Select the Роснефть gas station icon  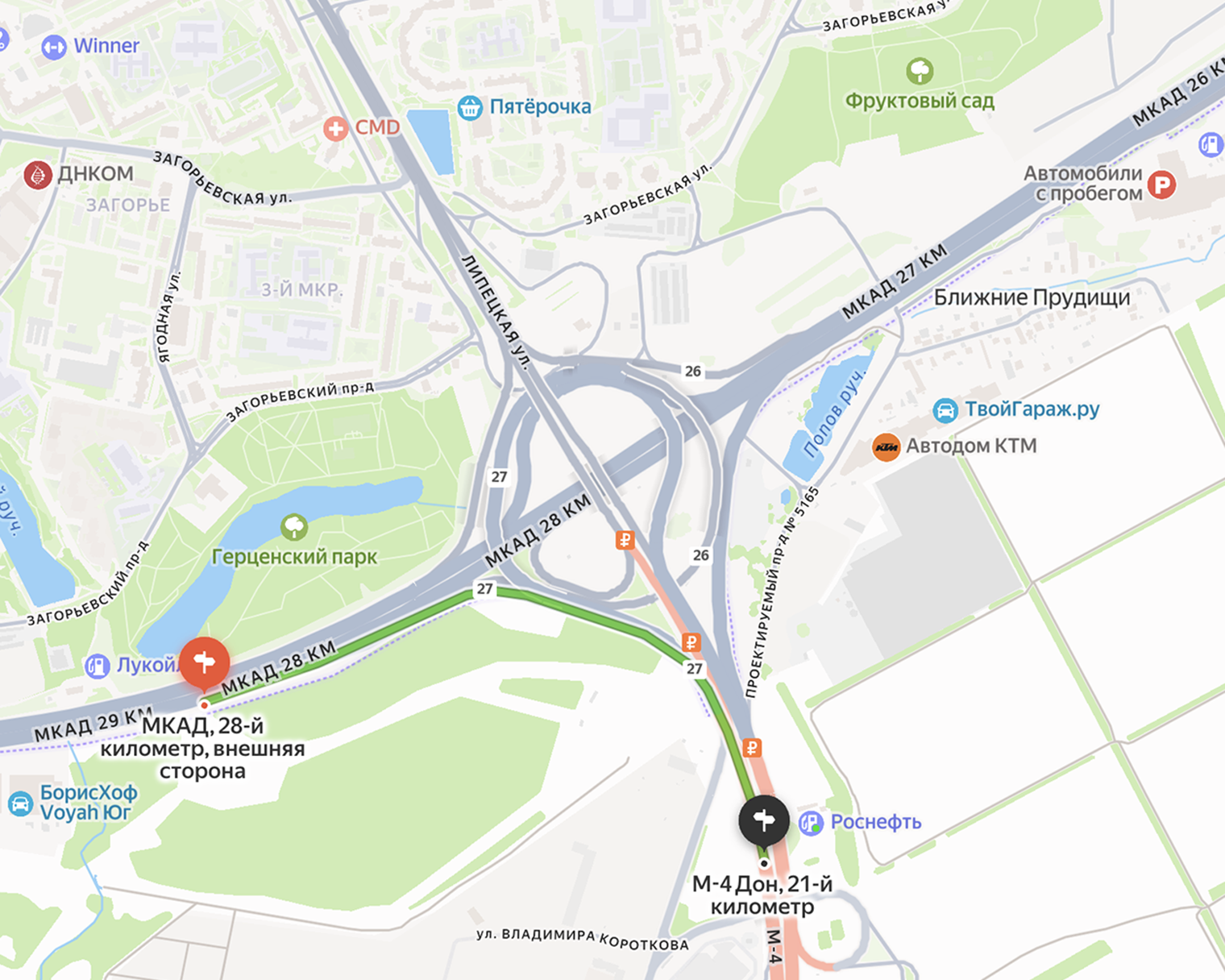tap(811, 823)
